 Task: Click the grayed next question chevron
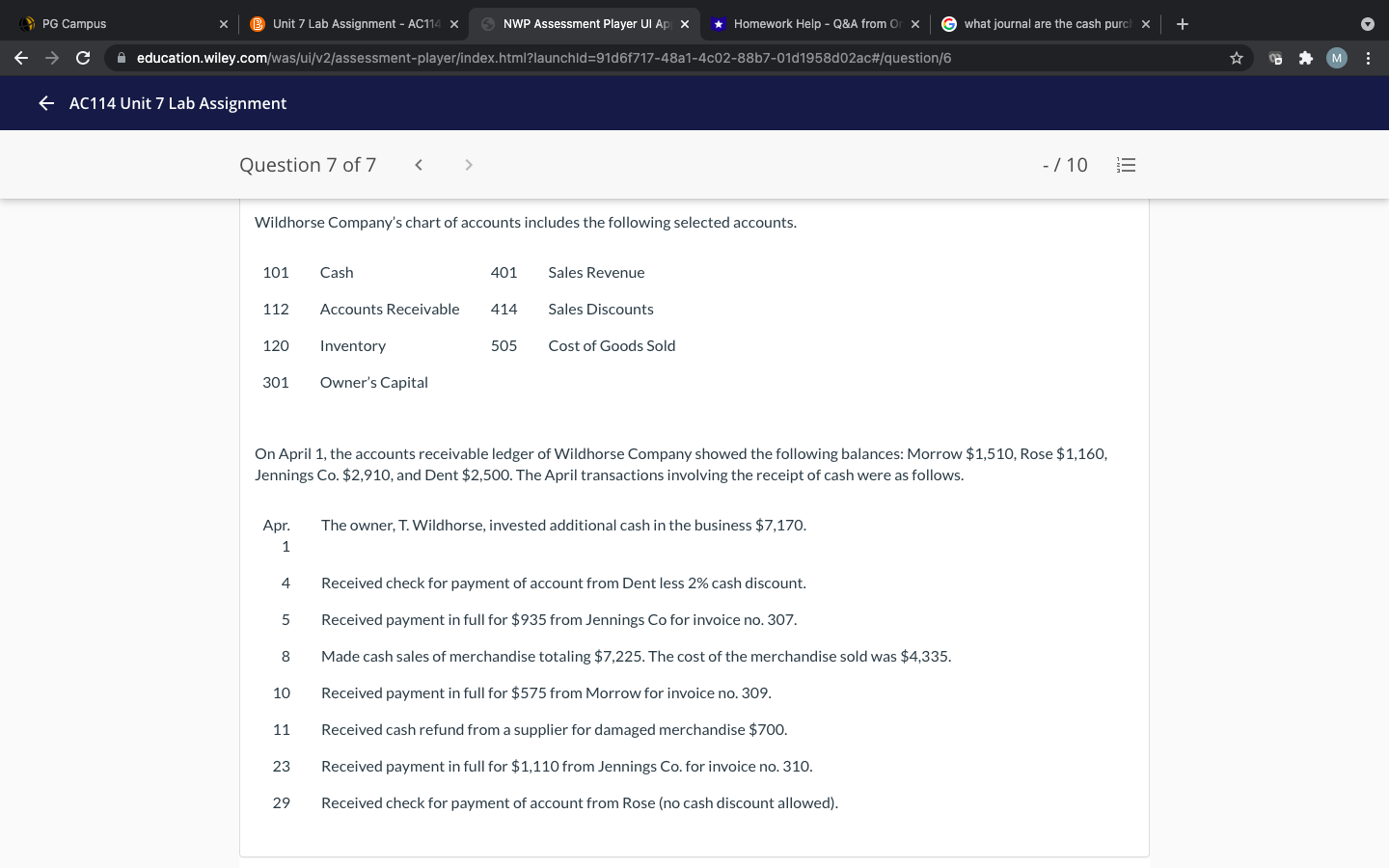[x=468, y=164]
